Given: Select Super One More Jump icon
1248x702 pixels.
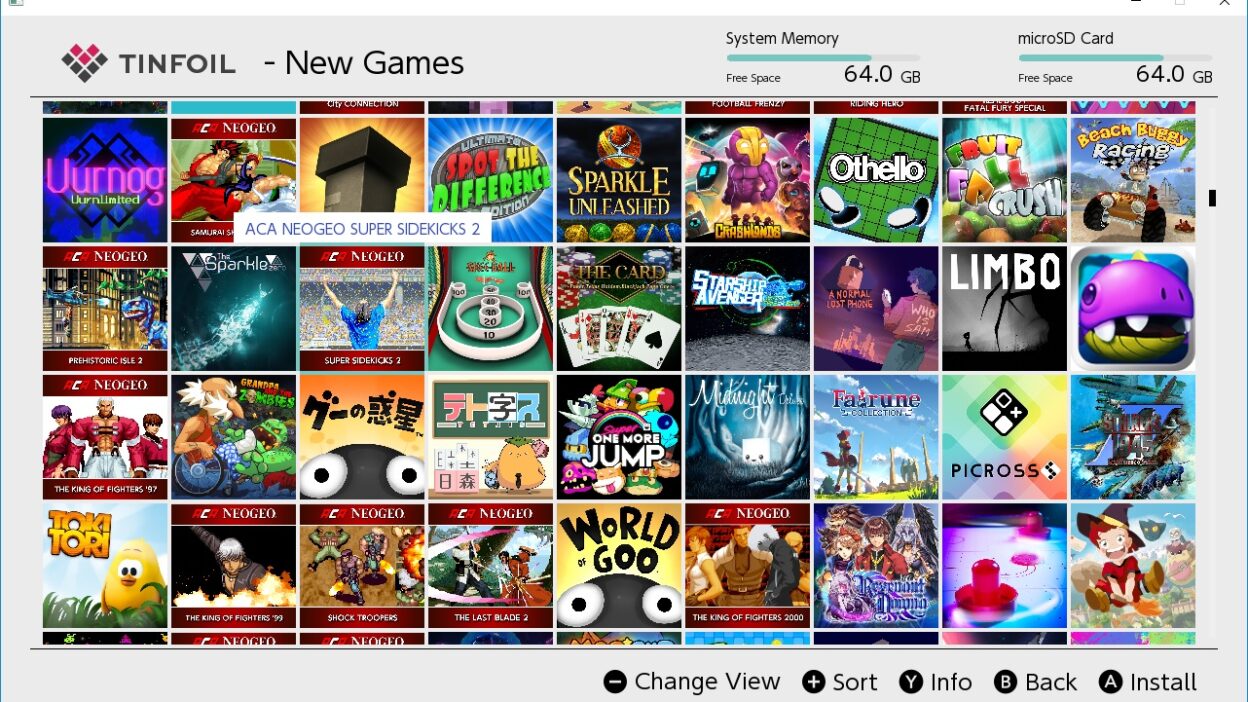Looking at the screenshot, I should pyautogui.click(x=619, y=437).
